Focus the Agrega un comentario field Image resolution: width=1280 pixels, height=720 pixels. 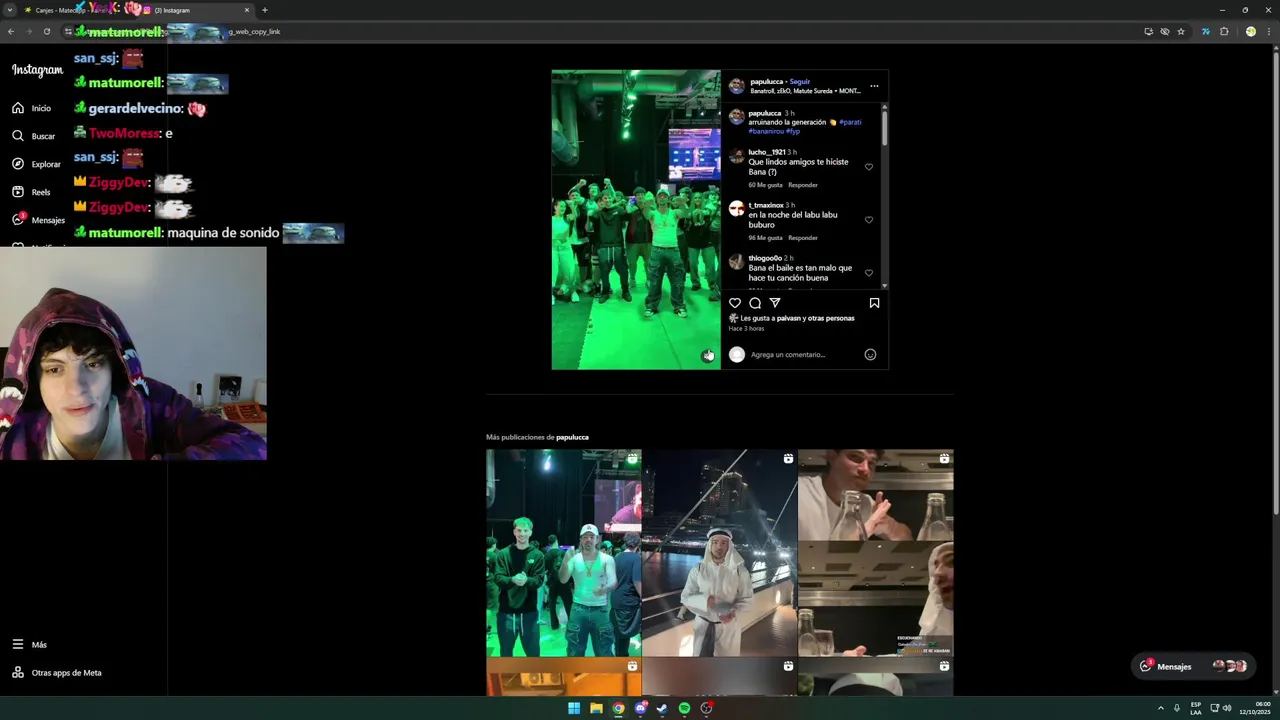(803, 355)
